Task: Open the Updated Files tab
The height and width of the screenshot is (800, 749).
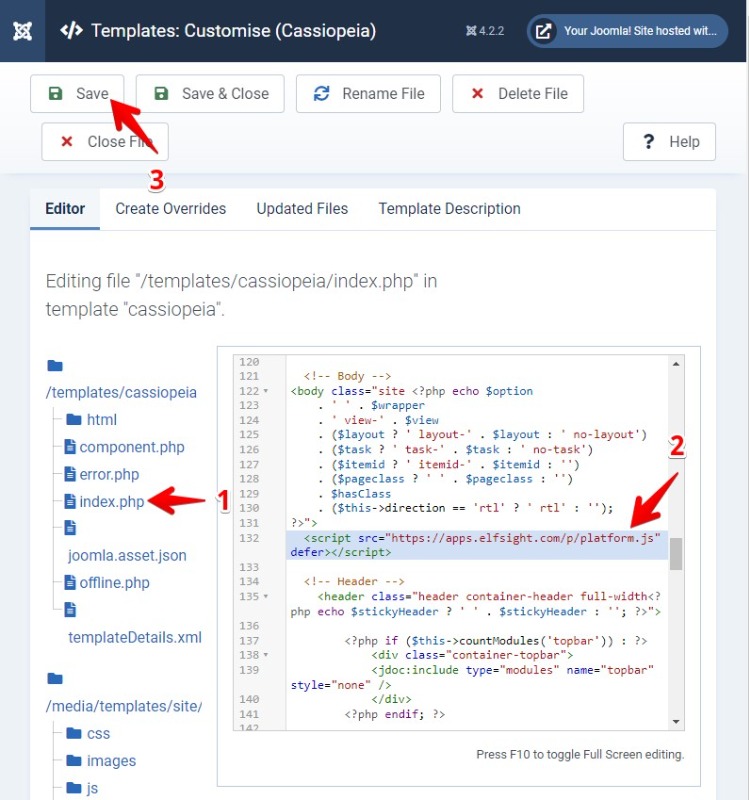Action: [x=302, y=209]
